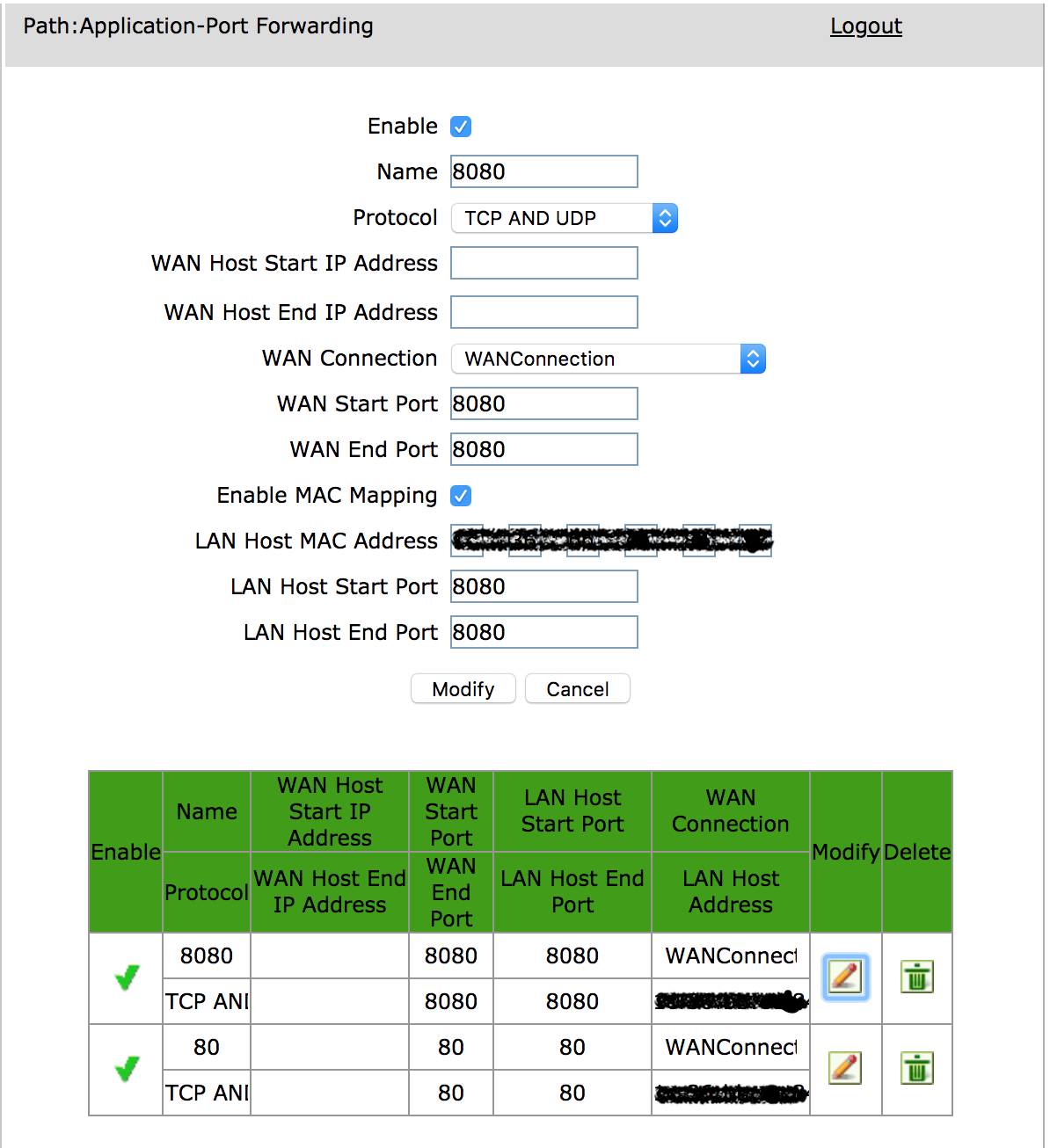Click the Logout link
1050x1148 pixels.
(x=865, y=26)
